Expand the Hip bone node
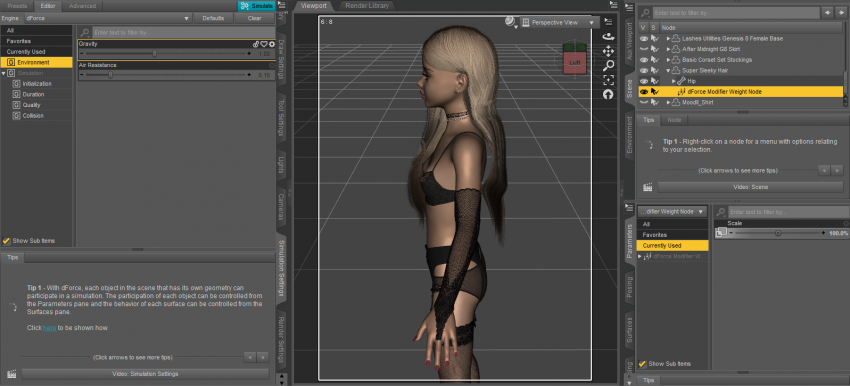This screenshot has height=386, width=850. 674,81
